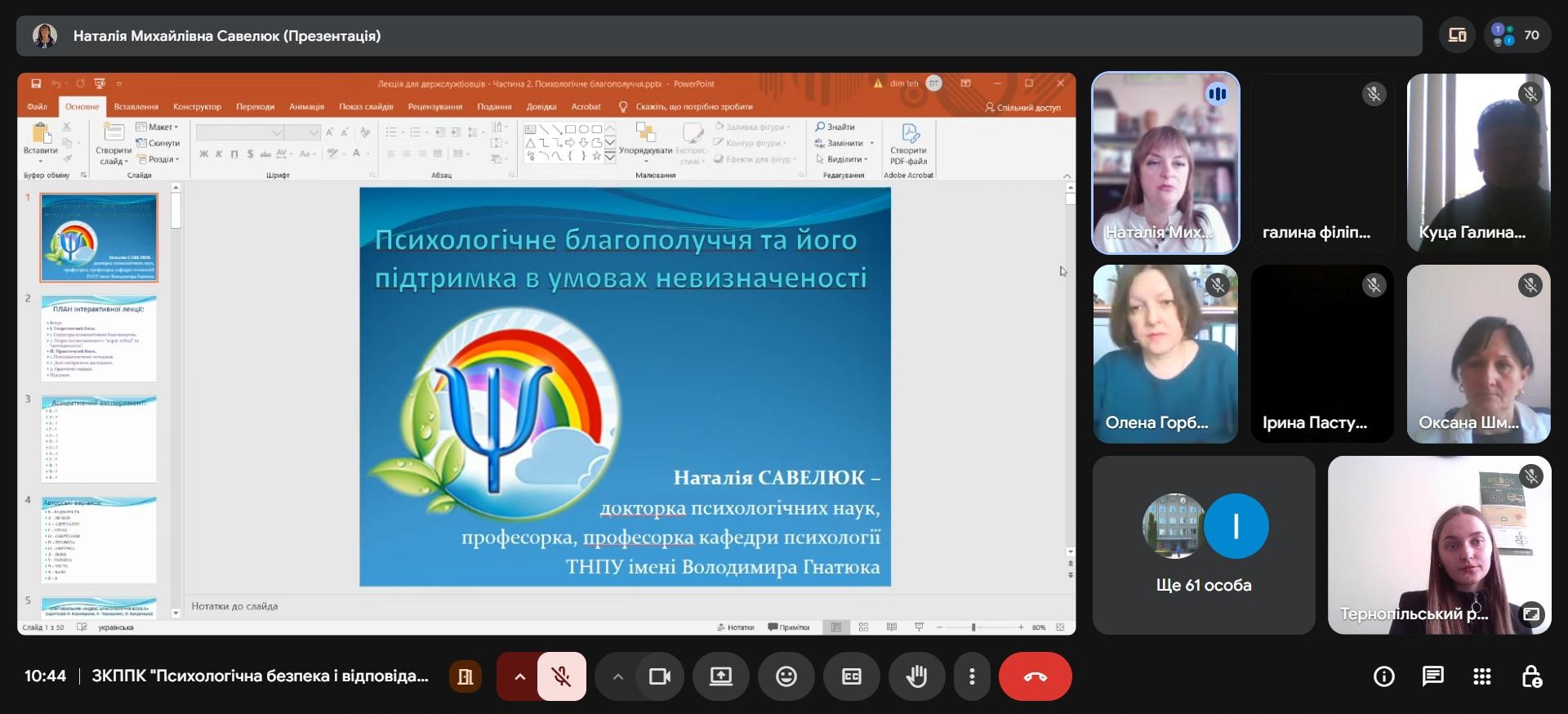Screen dimensions: 1568x714
Task: Expand video settings arrow beside camera
Action: pos(618,676)
